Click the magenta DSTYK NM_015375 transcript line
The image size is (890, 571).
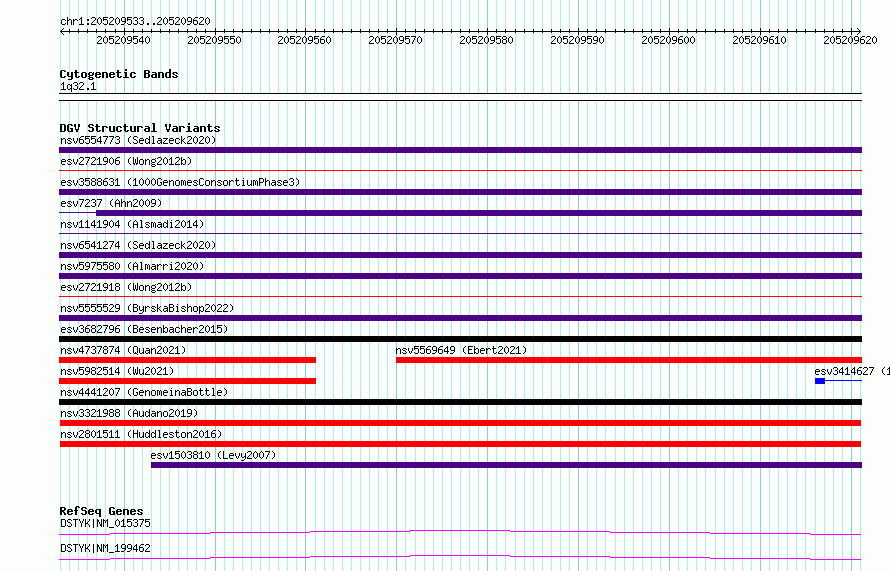pyautogui.click(x=460, y=532)
